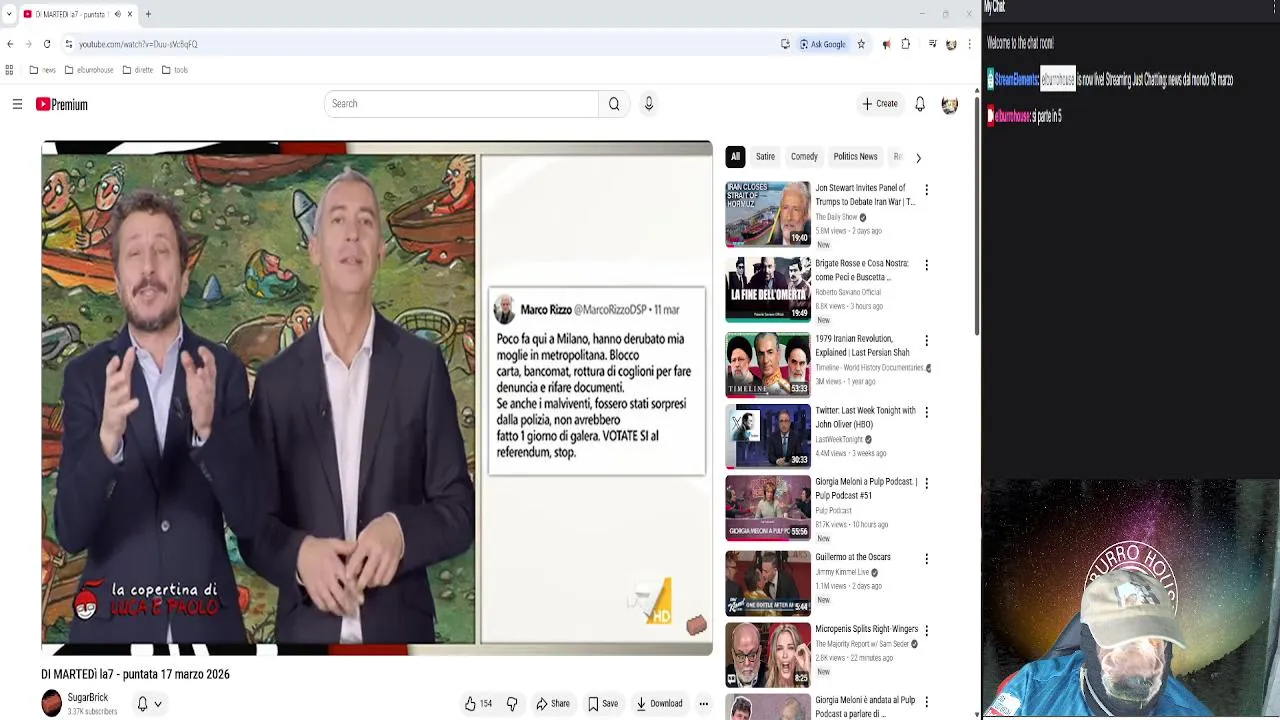Select the Comedy filter chip
Viewport: 1280px width, 720px height.
[804, 157]
